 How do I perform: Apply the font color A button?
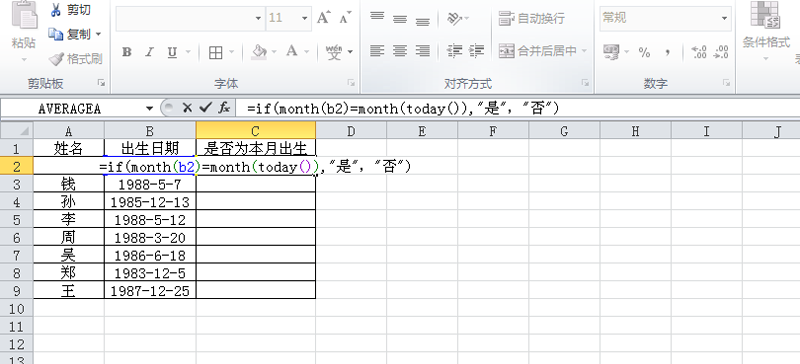292,51
